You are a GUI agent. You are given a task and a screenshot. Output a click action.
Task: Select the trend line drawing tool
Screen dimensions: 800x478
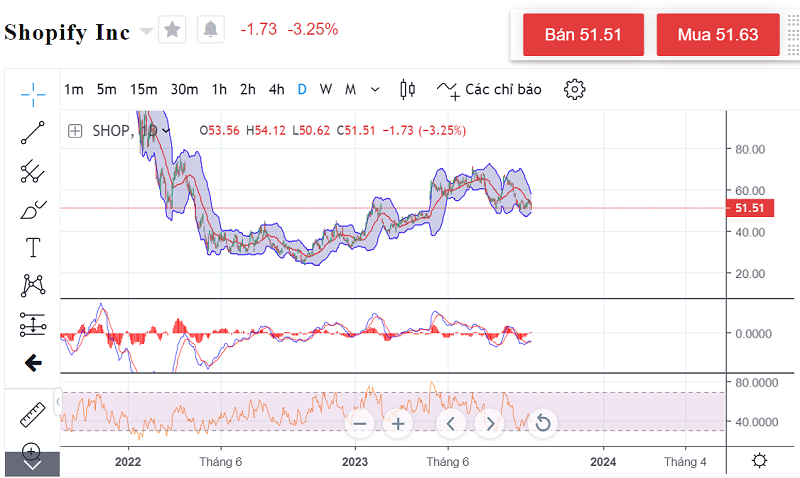[33, 132]
